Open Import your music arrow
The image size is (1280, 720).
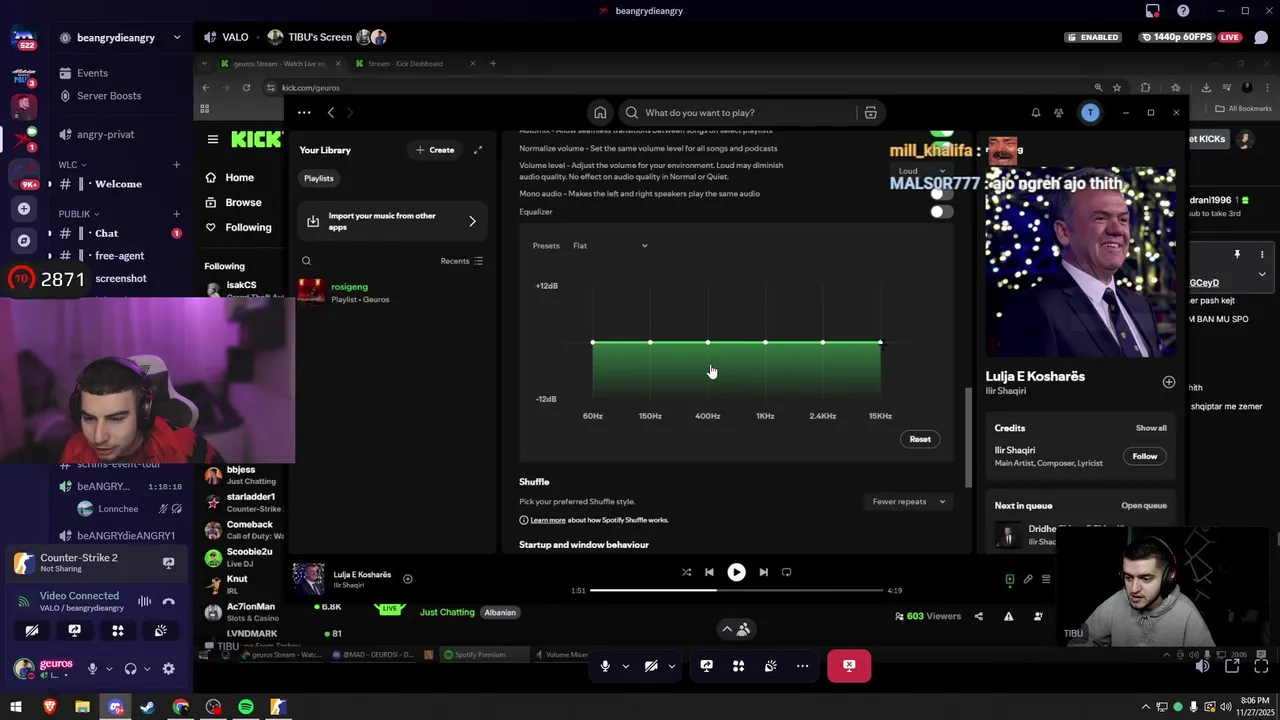click(472, 221)
